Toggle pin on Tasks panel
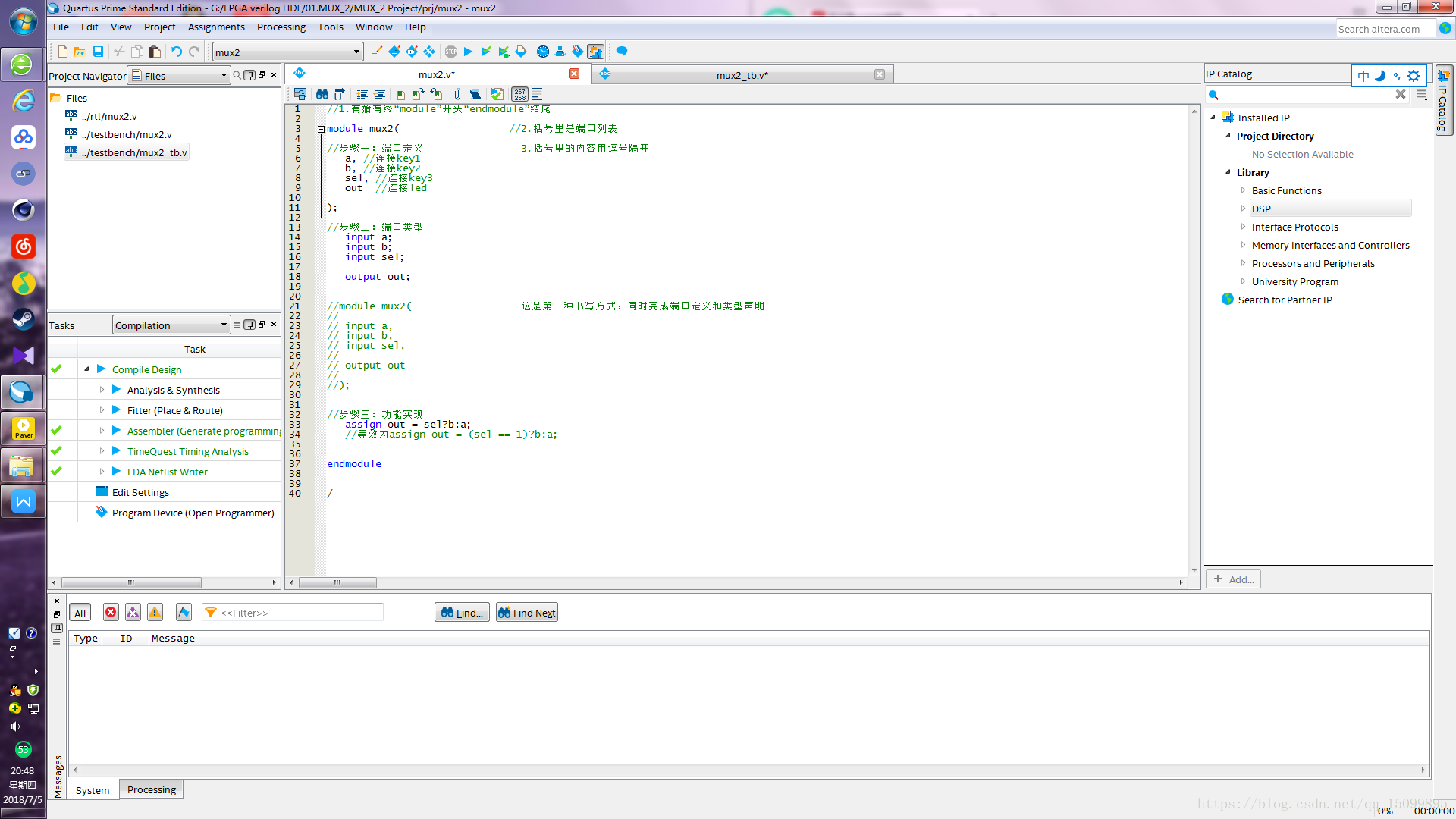The height and width of the screenshot is (819, 1456). coord(249,325)
